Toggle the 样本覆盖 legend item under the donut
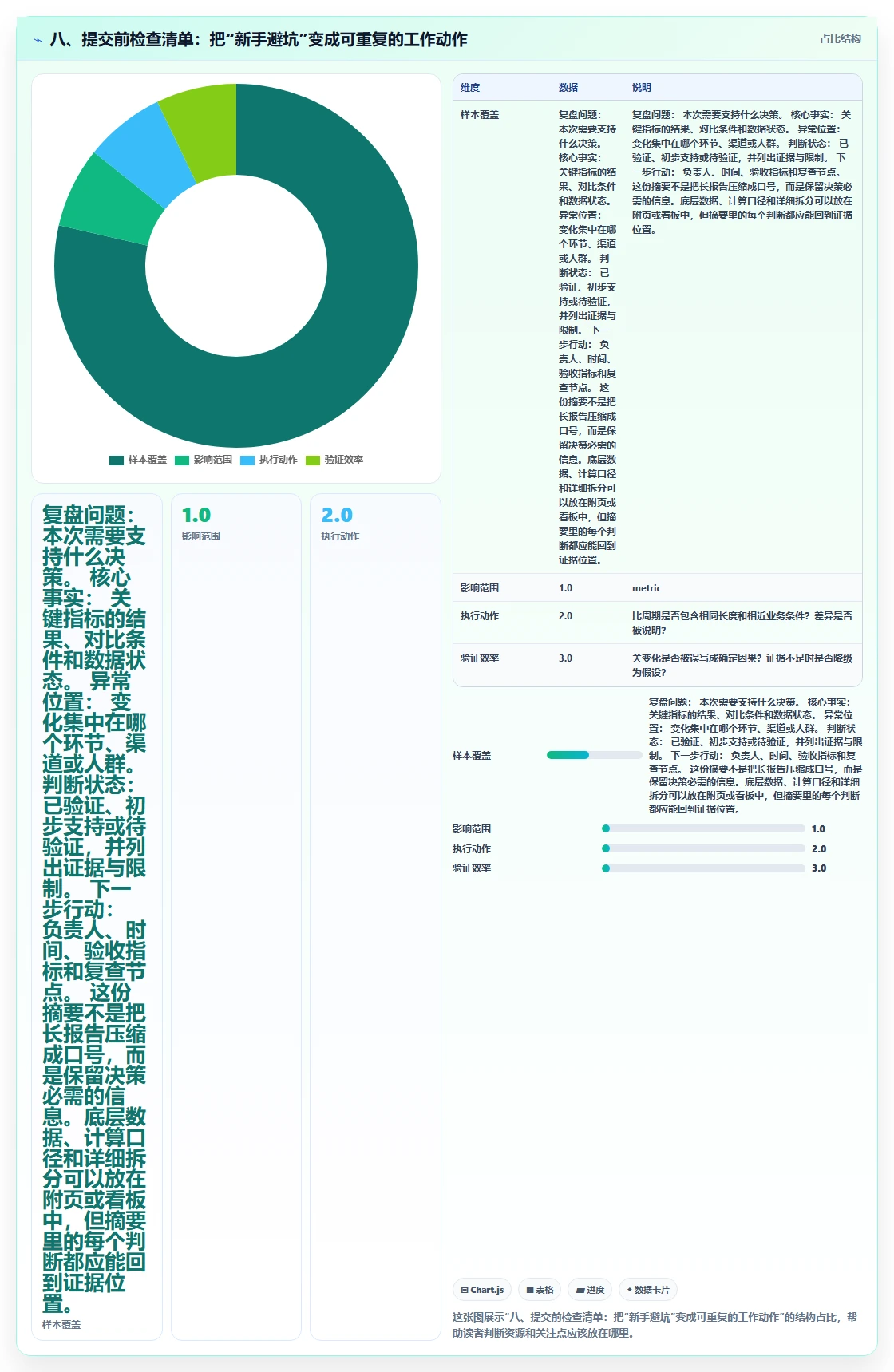Image resolution: width=894 pixels, height=1372 pixels. tap(138, 460)
